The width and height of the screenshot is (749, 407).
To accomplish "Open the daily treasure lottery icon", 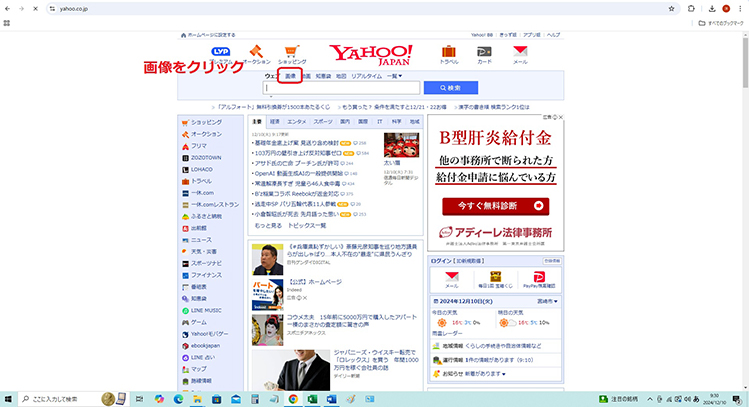I will point(495,276).
